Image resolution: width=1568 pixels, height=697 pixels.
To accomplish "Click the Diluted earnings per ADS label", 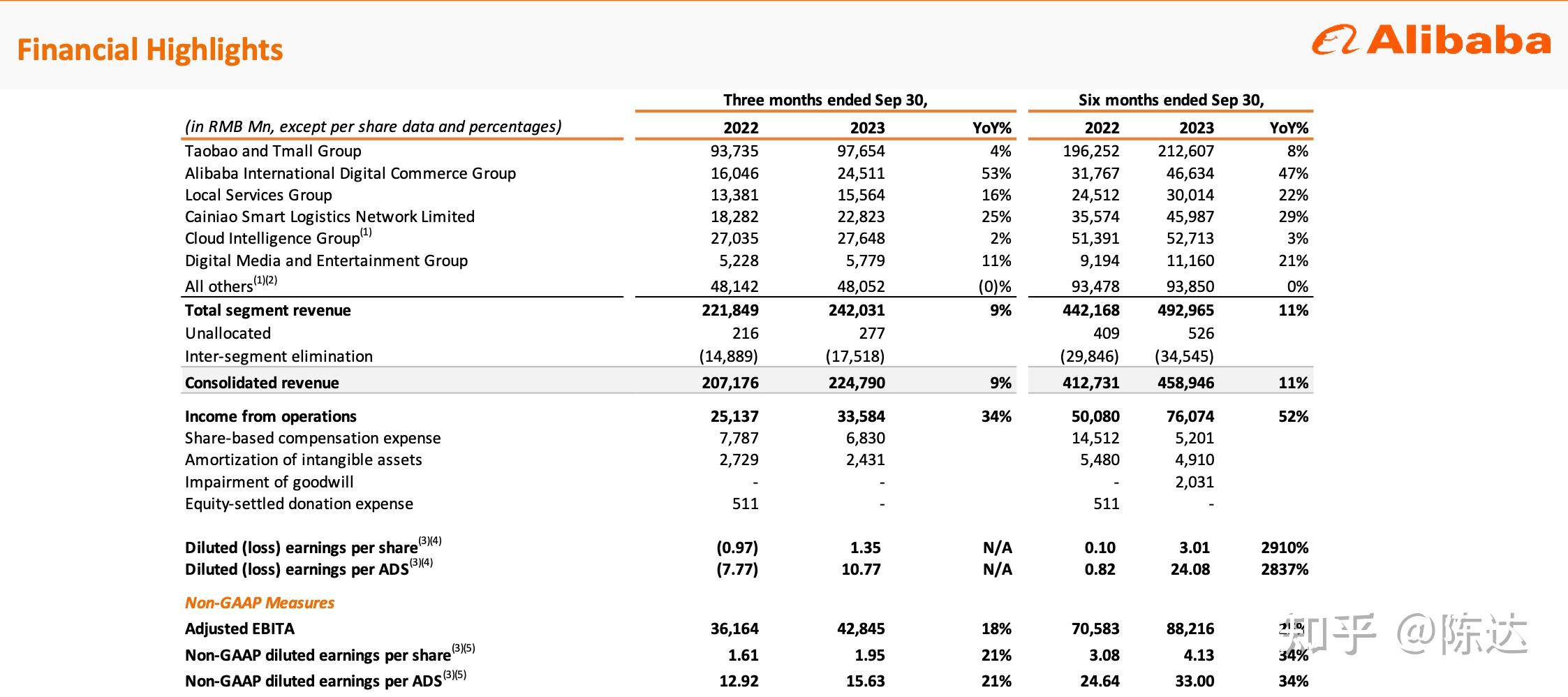I will pos(297,569).
